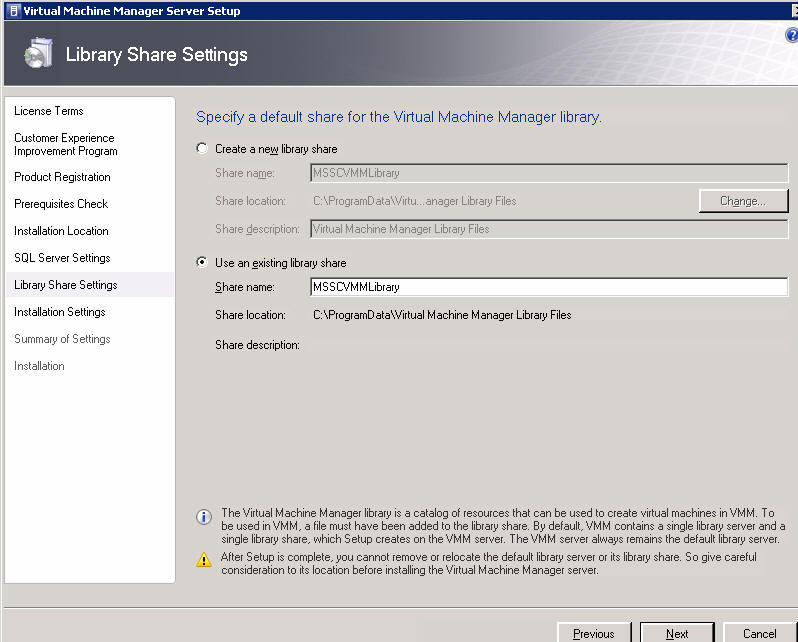Image resolution: width=798 pixels, height=642 pixels.
Task: Click Summary of Settings step
Action: 62,339
